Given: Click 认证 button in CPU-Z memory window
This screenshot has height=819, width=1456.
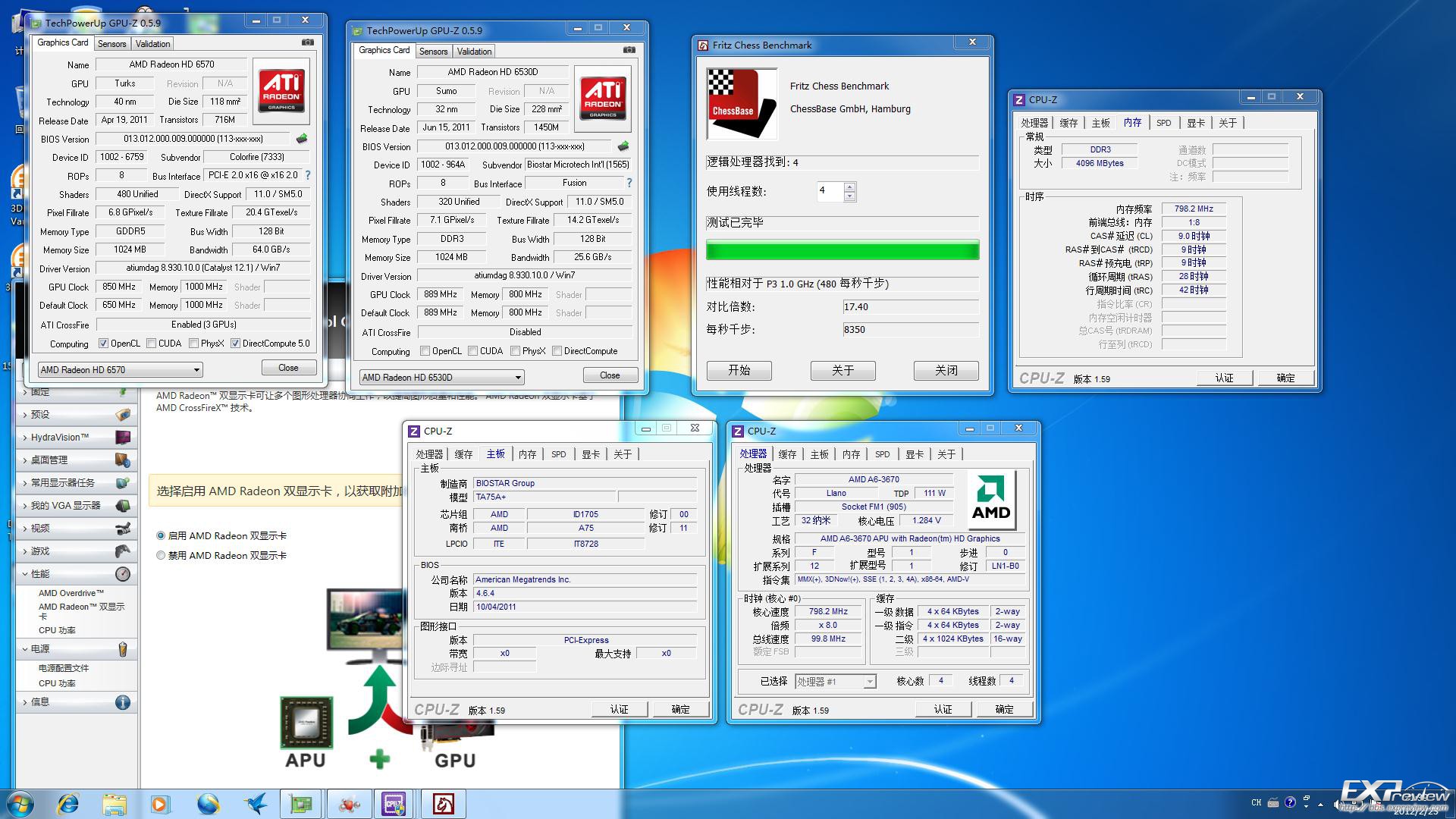Looking at the screenshot, I should [x=1225, y=378].
